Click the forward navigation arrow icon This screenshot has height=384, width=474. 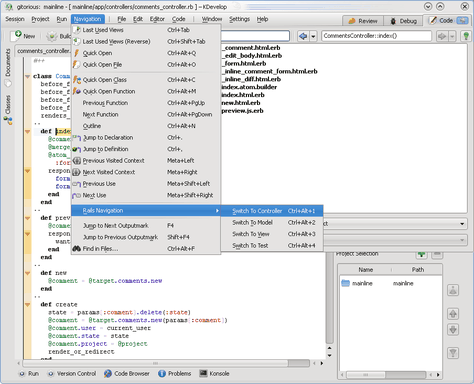pos(442,36)
